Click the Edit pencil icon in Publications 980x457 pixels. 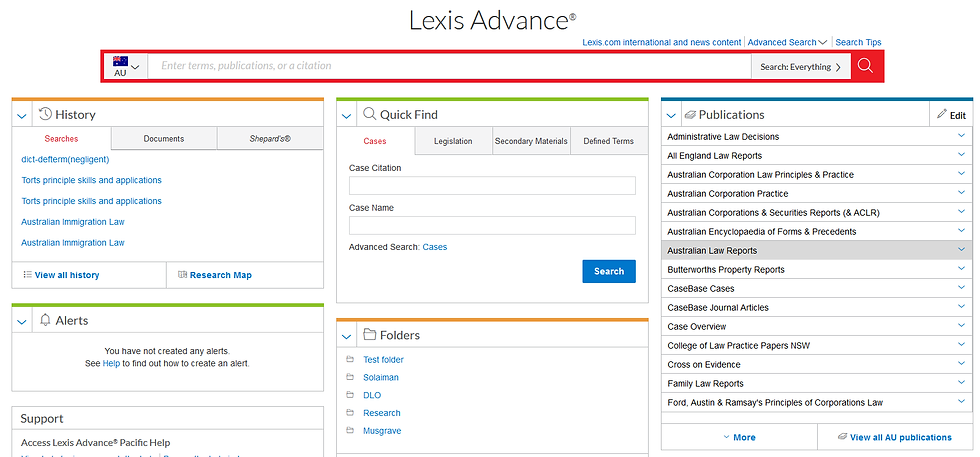[942, 114]
